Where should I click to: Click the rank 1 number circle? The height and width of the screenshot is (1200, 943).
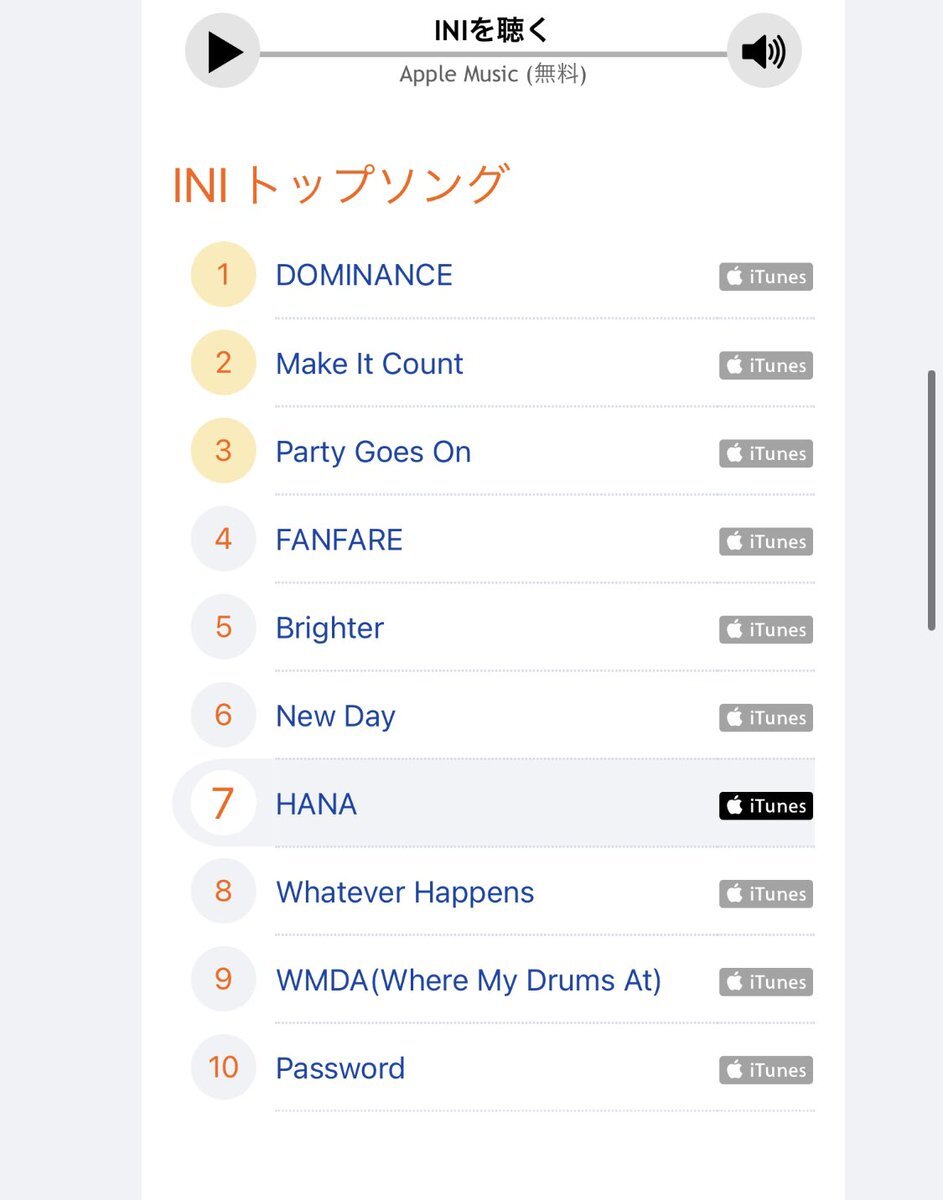tap(223, 274)
